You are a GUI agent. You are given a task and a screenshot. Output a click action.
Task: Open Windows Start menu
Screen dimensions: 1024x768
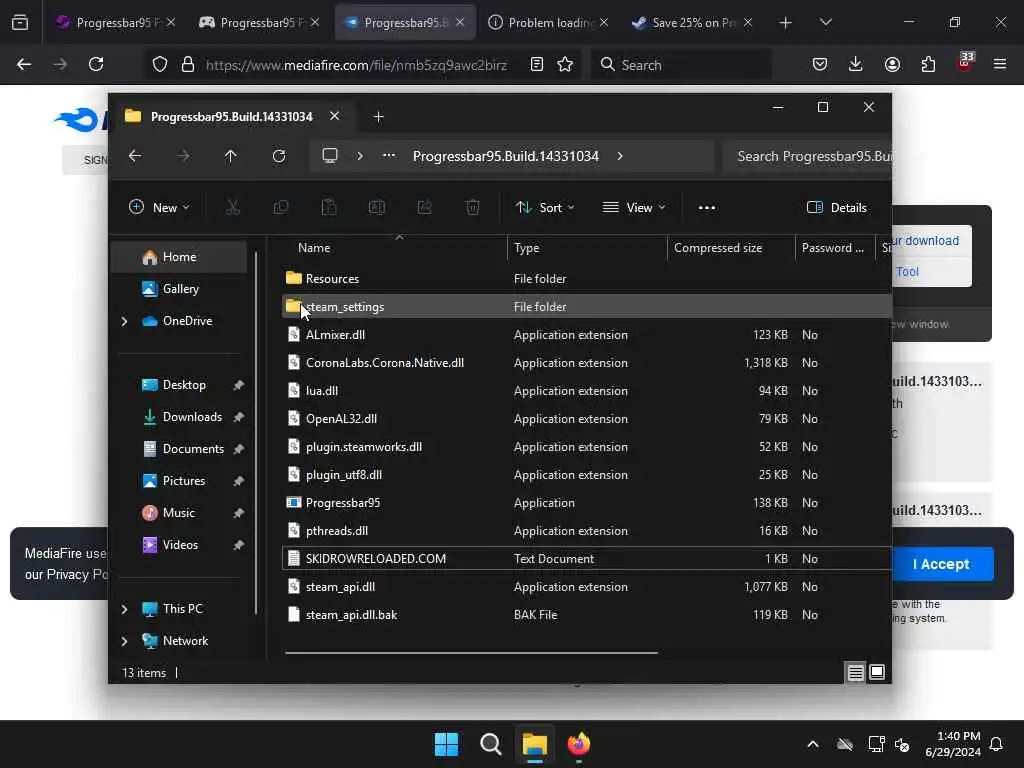pyautogui.click(x=447, y=744)
